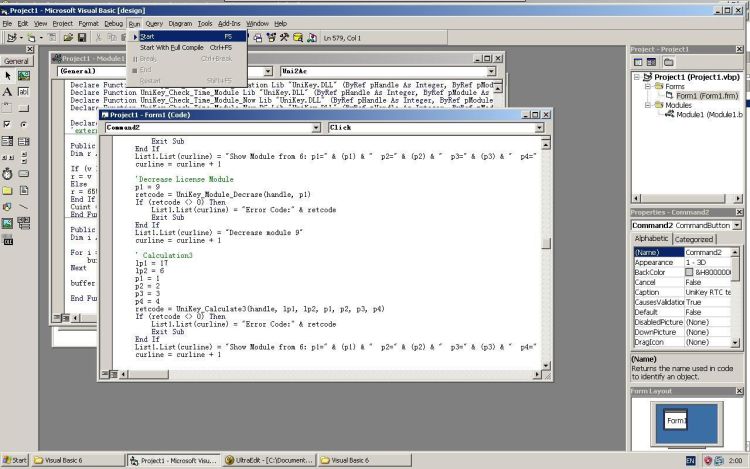Switch to Alphabetic properties tab

pos(651,239)
